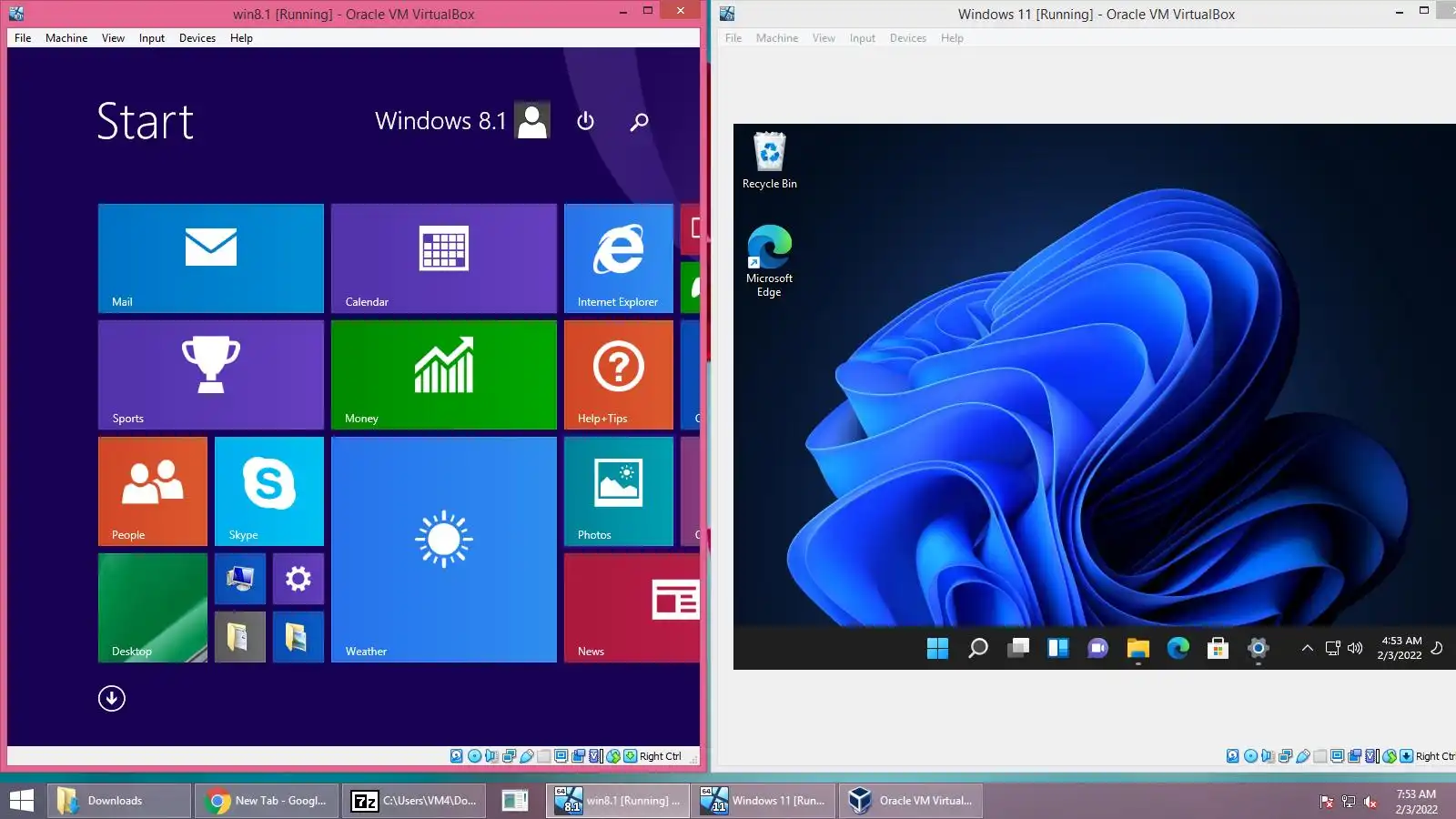
Task: Click hard disk indicator in Windows 11 status bar
Action: [1233, 756]
